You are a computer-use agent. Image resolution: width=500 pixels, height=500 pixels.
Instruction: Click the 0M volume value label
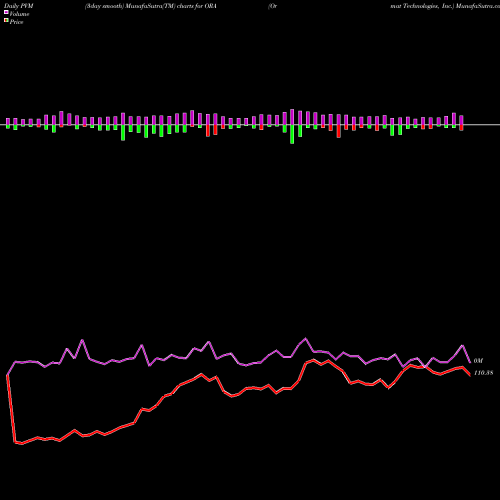[478, 361]
